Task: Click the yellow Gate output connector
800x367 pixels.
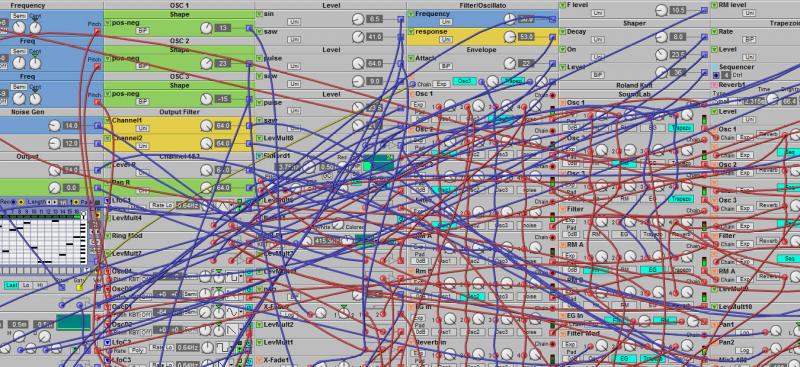Action: tap(80, 287)
